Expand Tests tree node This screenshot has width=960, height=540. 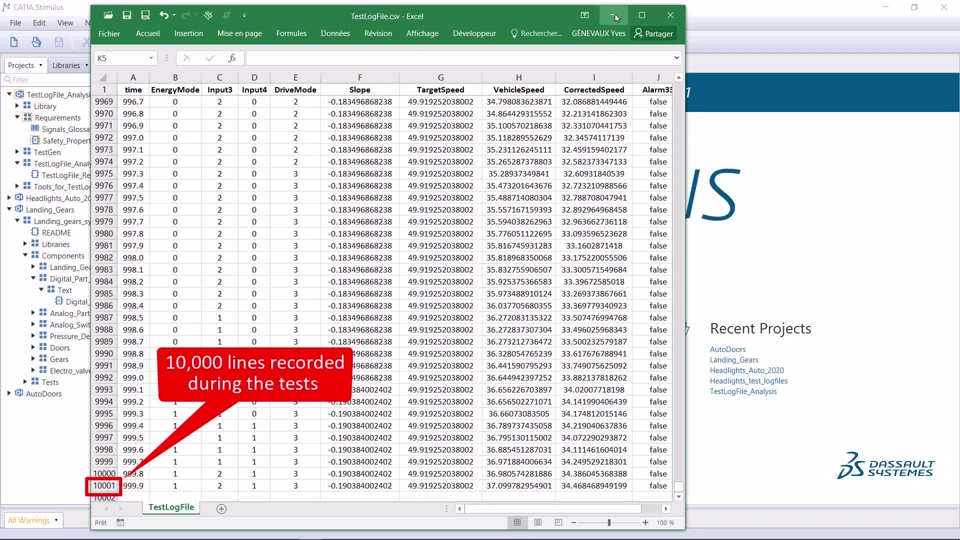pyautogui.click(x=25, y=382)
